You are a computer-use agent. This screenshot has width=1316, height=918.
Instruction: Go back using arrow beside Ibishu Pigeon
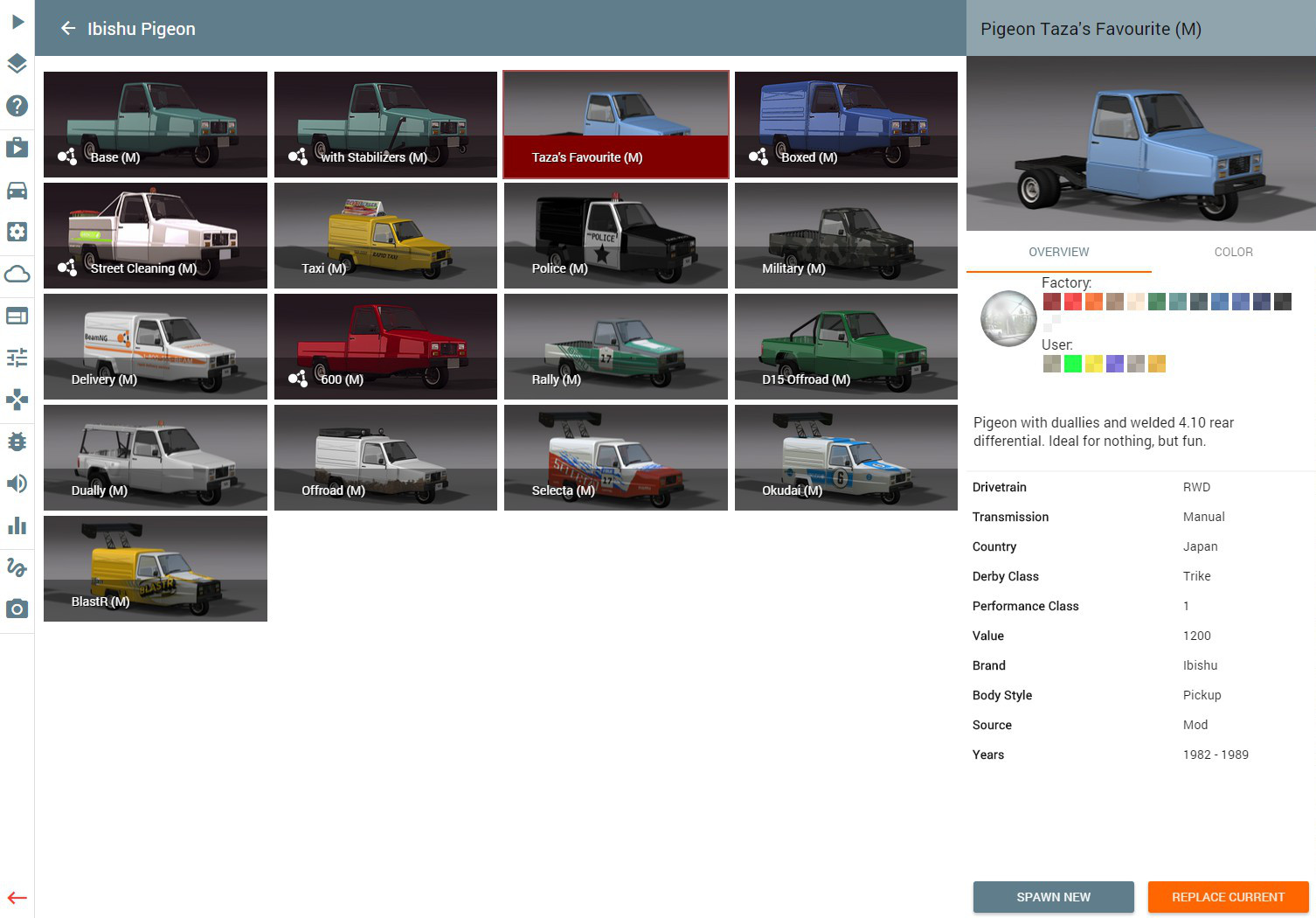point(68,29)
